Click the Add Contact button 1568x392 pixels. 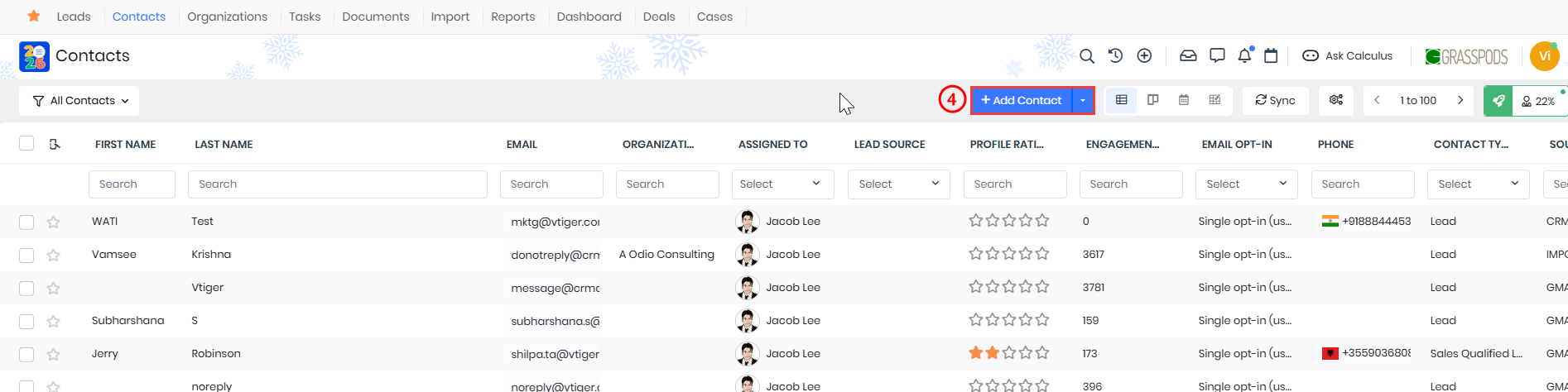point(1021,100)
